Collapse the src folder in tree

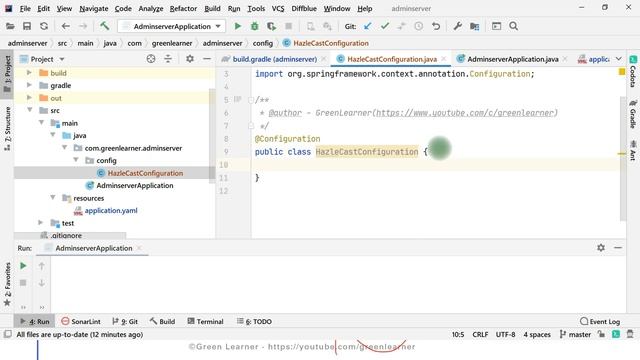pyautogui.click(x=30, y=110)
